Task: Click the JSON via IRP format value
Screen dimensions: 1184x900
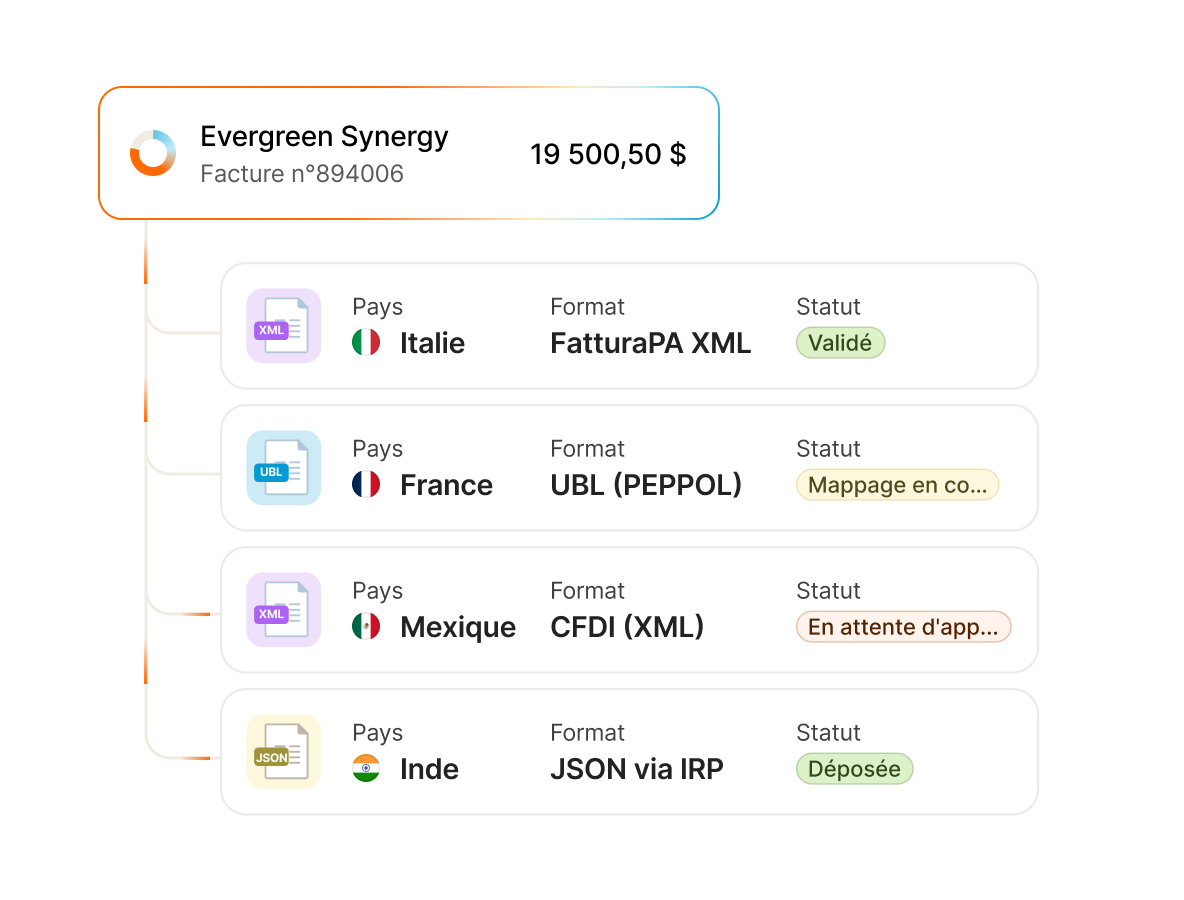Action: (x=637, y=769)
